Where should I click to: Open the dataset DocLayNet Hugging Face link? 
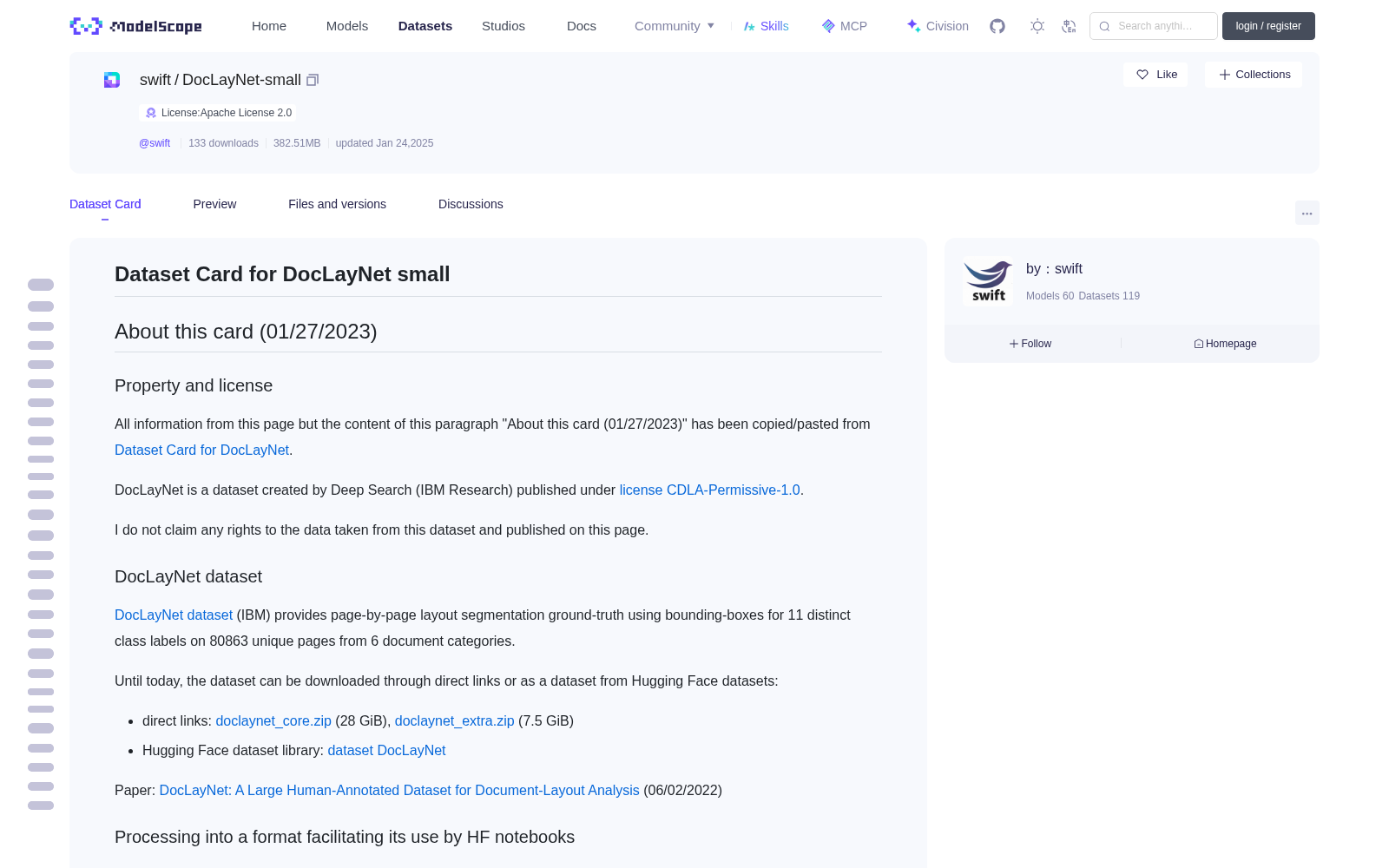click(x=386, y=750)
